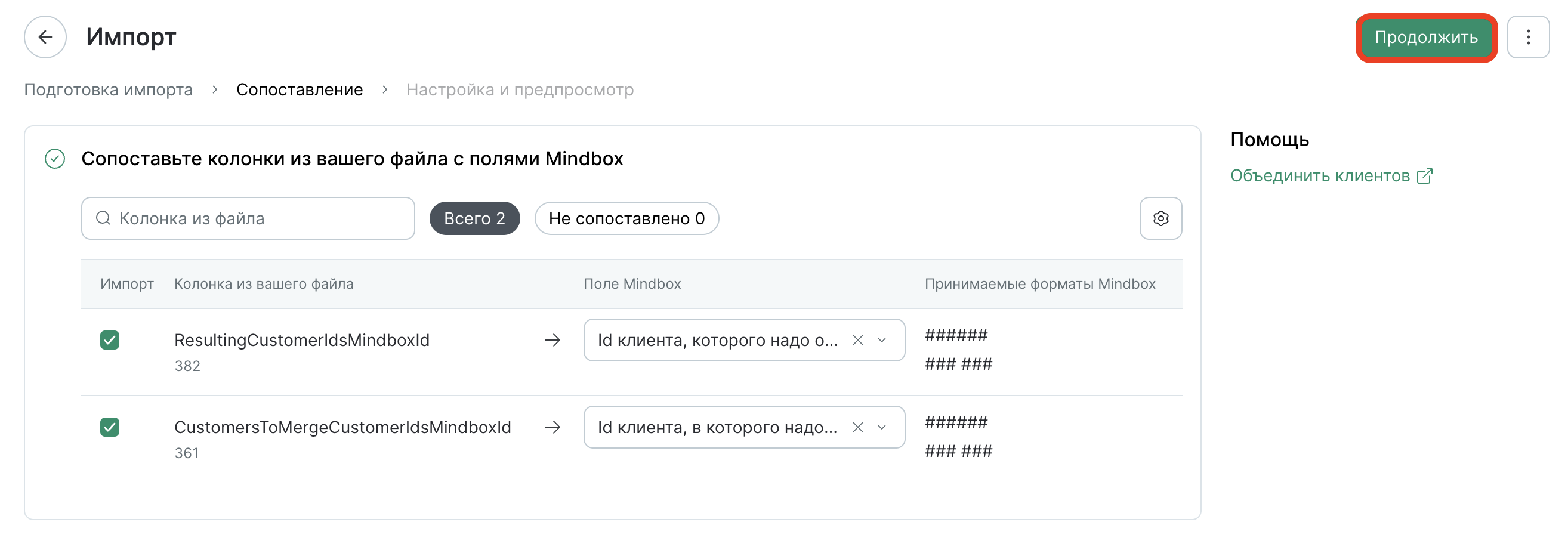The image size is (1568, 550).
Task: Click the search magnifier icon
Action: point(103,218)
